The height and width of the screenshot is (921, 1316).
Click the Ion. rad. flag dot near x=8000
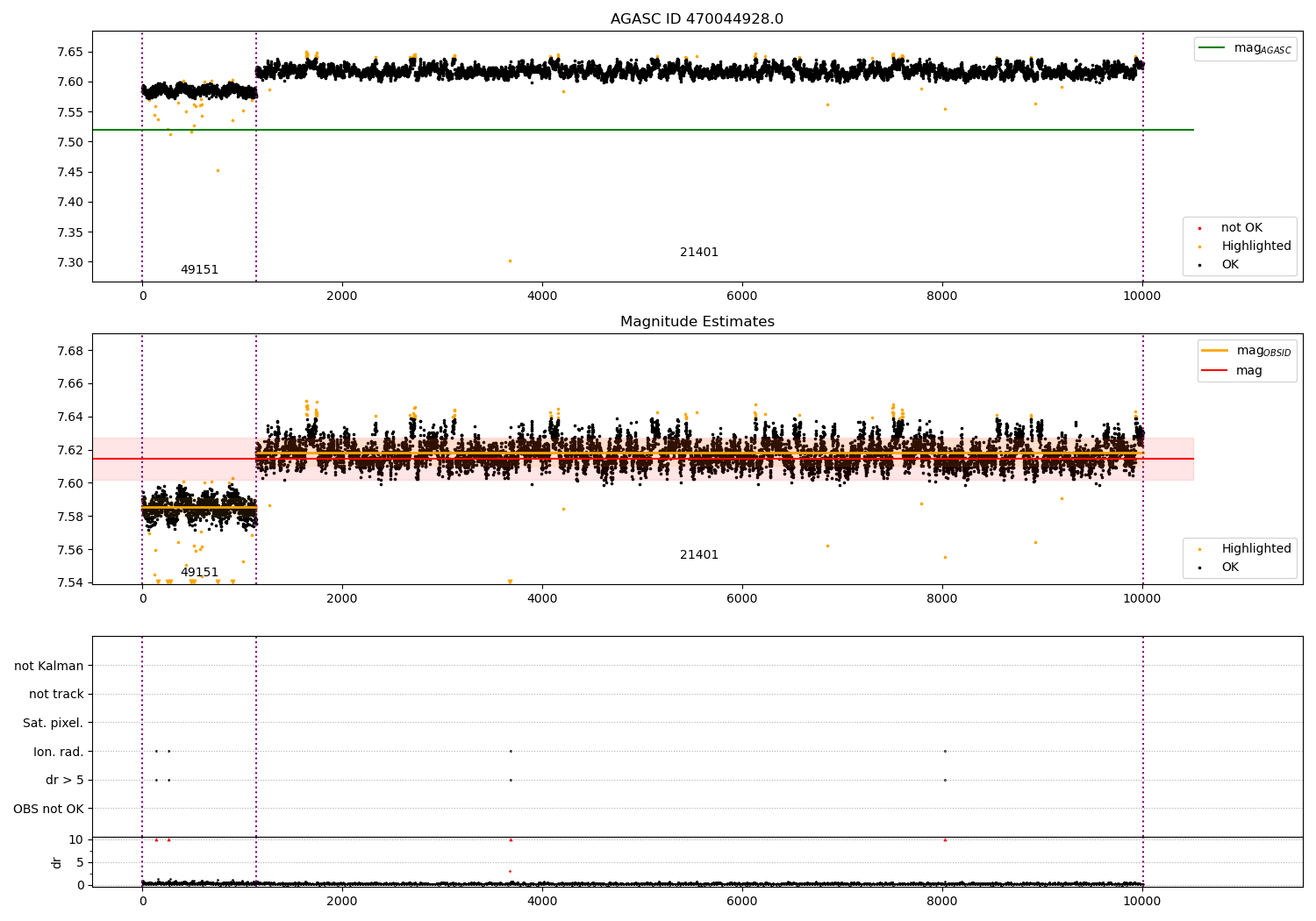point(945,751)
